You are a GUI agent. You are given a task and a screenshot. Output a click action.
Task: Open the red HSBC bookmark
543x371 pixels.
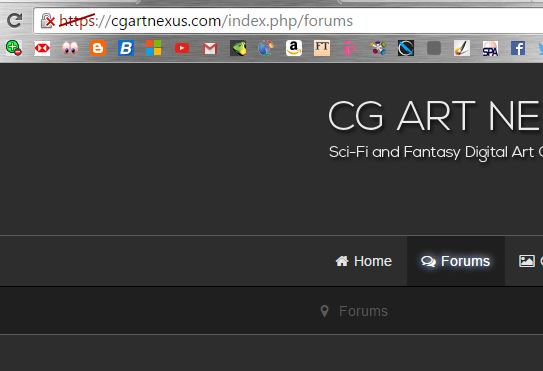tap(42, 48)
